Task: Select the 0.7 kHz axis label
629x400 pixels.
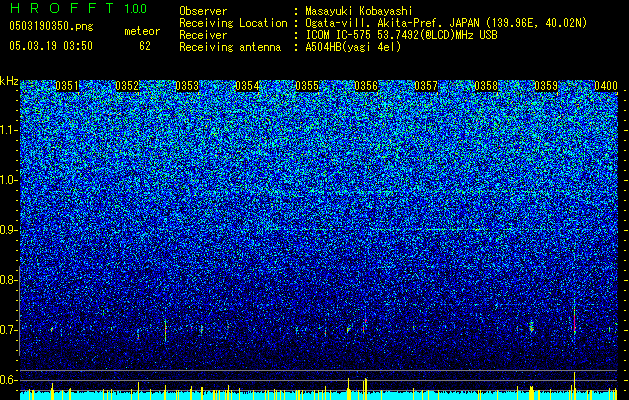Action: (8, 330)
